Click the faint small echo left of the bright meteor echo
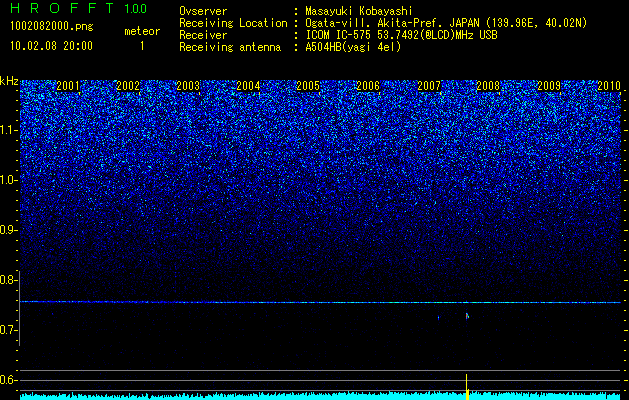Screen dimensions: 629x400 [438, 318]
